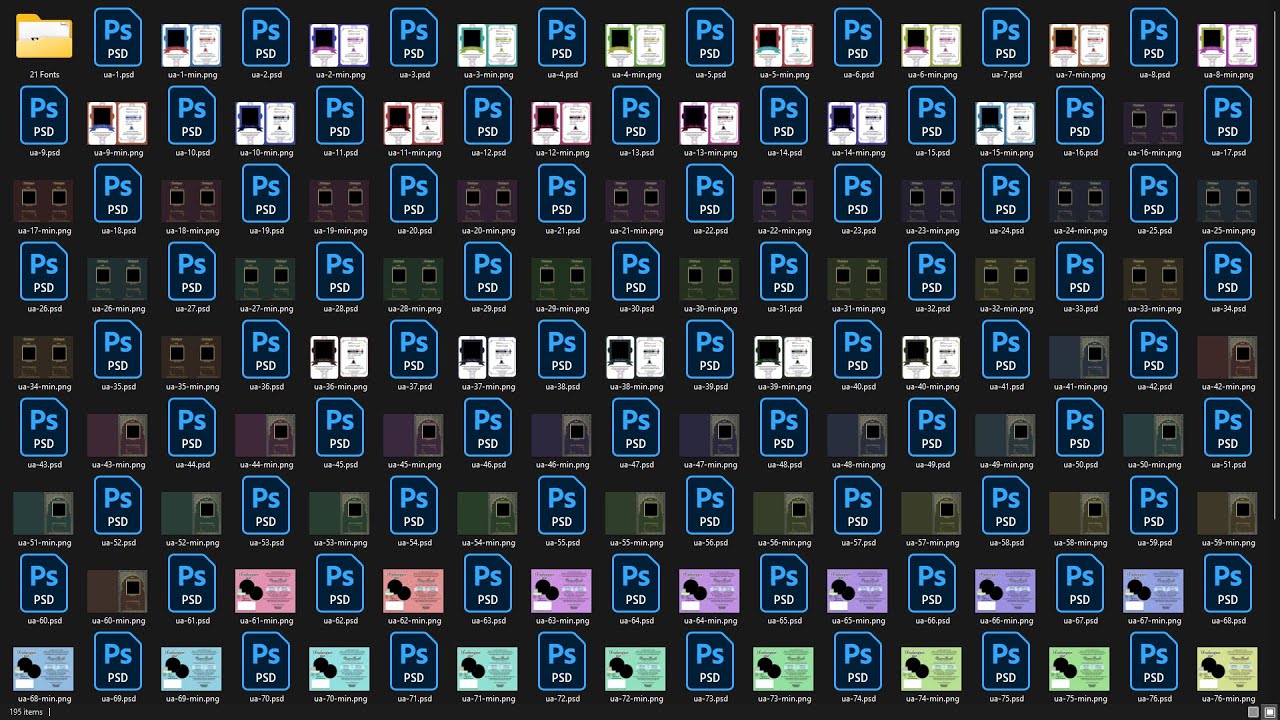This screenshot has height=720, width=1280.
Task: Select the ua-17.psd file icon
Action: click(1228, 116)
